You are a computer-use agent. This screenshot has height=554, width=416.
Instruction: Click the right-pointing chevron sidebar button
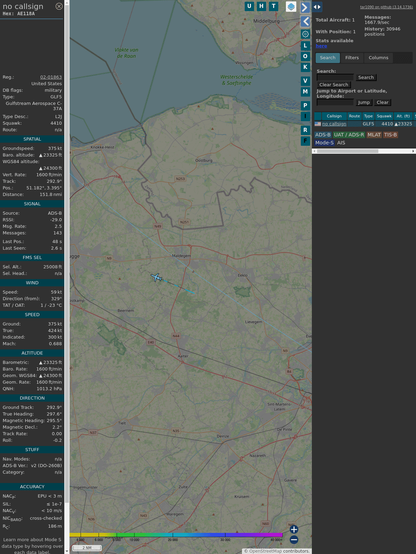[x=305, y=7]
